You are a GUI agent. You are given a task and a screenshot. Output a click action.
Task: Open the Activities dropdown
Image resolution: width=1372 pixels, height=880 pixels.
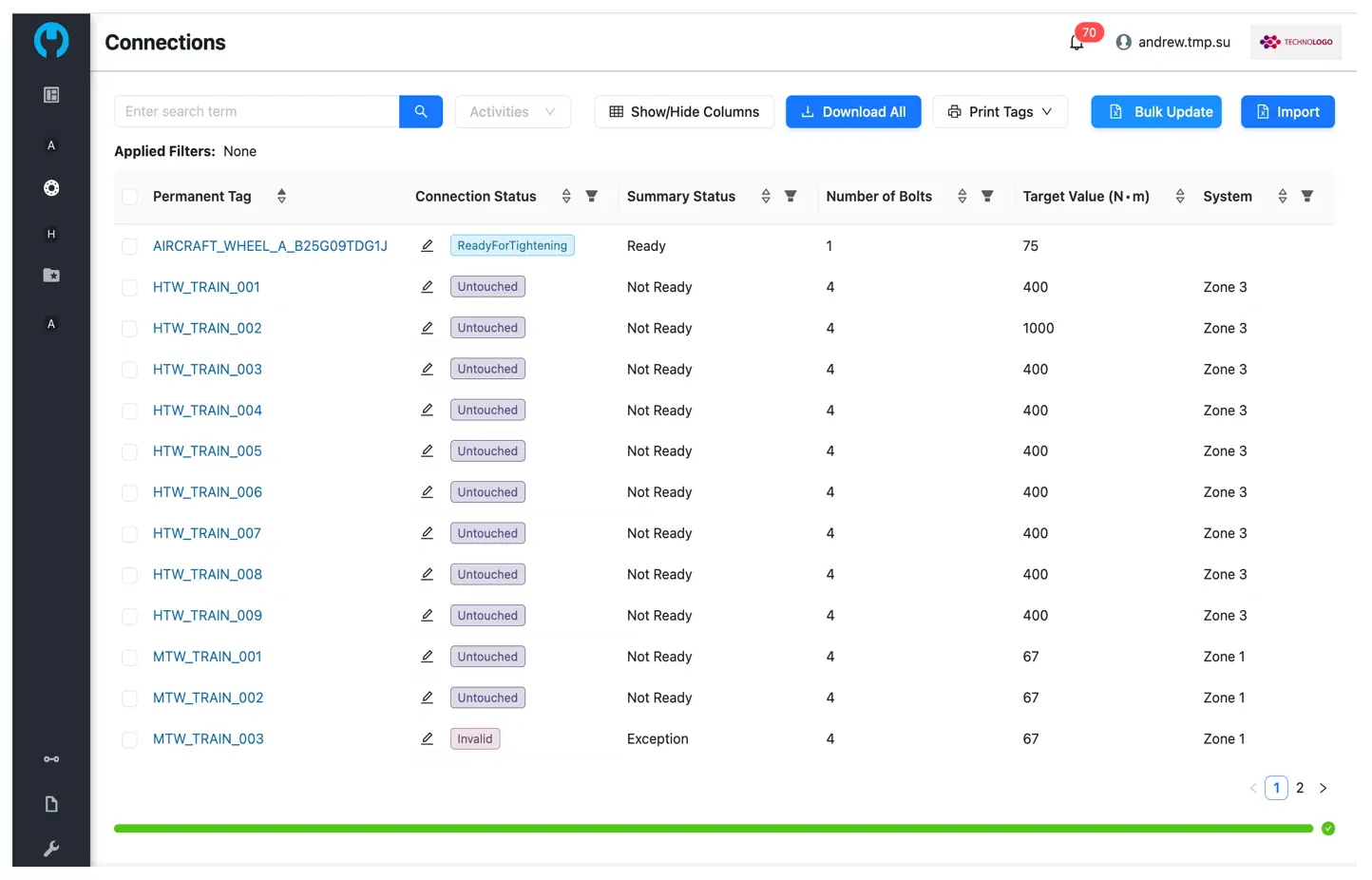tap(512, 111)
